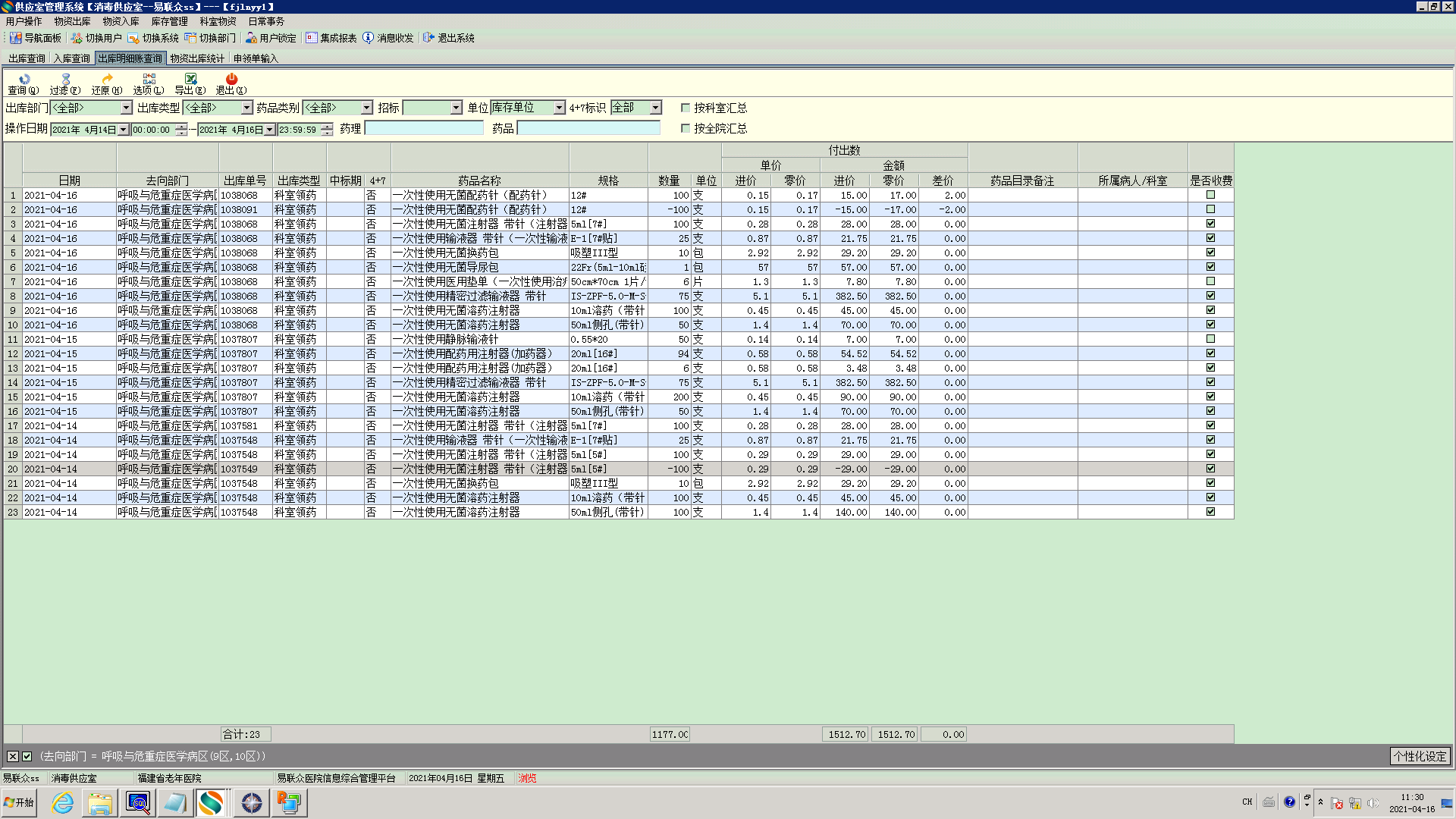This screenshot has height=819, width=1456.
Task: Expand the 药品类别 dropdown
Action: [367, 108]
